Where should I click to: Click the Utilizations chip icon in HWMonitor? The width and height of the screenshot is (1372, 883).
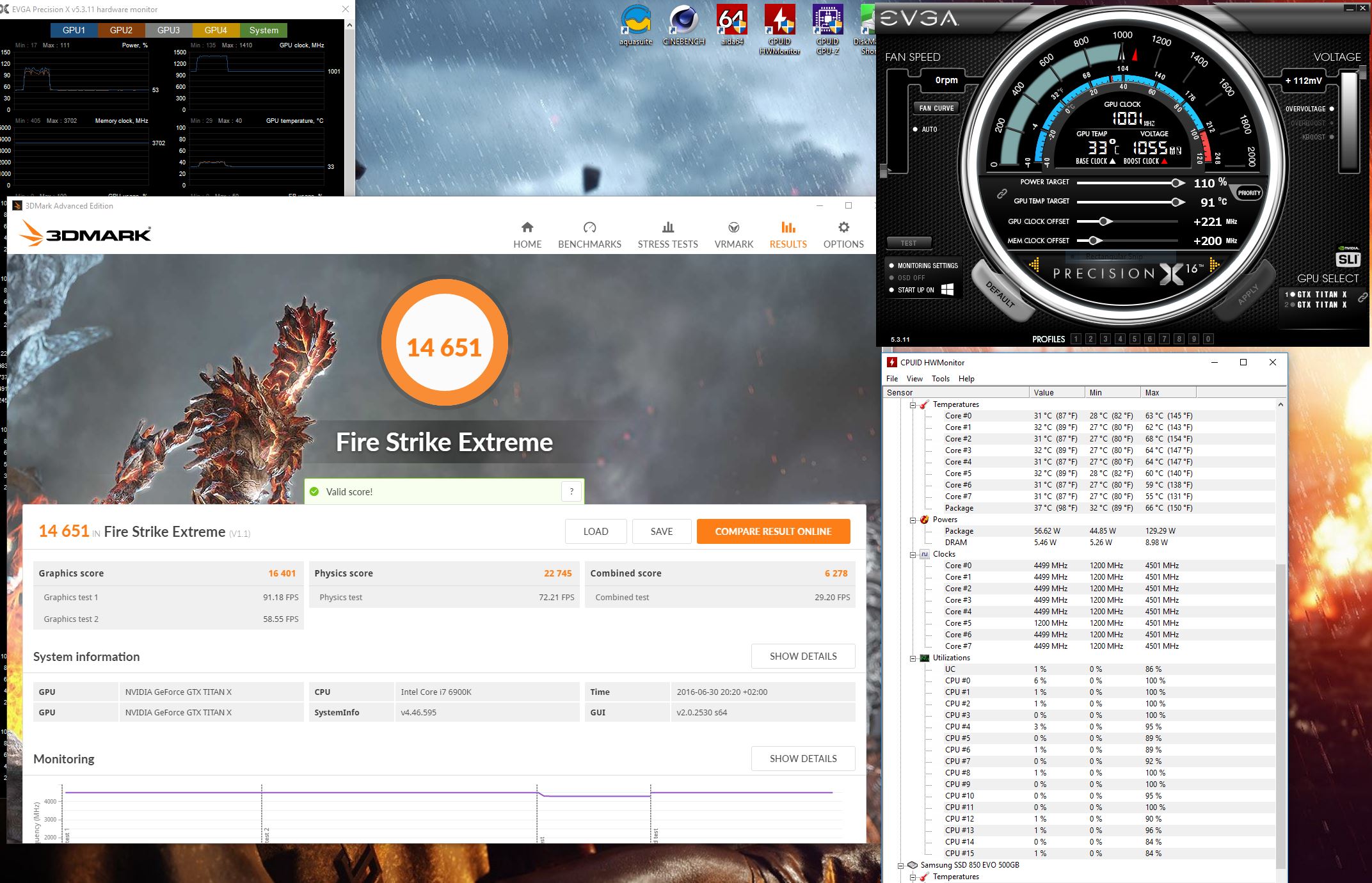[924, 658]
